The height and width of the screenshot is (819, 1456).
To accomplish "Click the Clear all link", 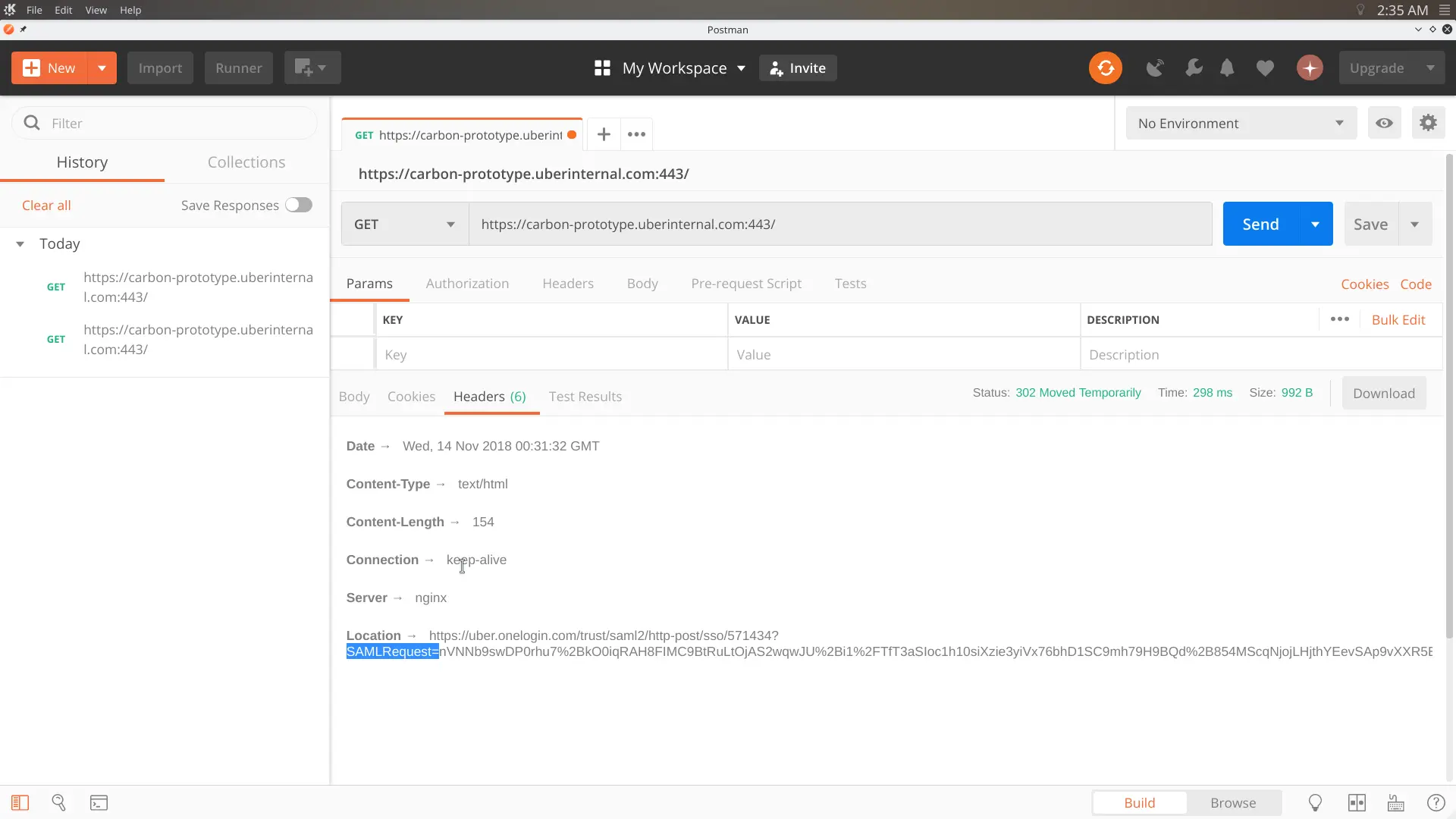I will coord(46,206).
